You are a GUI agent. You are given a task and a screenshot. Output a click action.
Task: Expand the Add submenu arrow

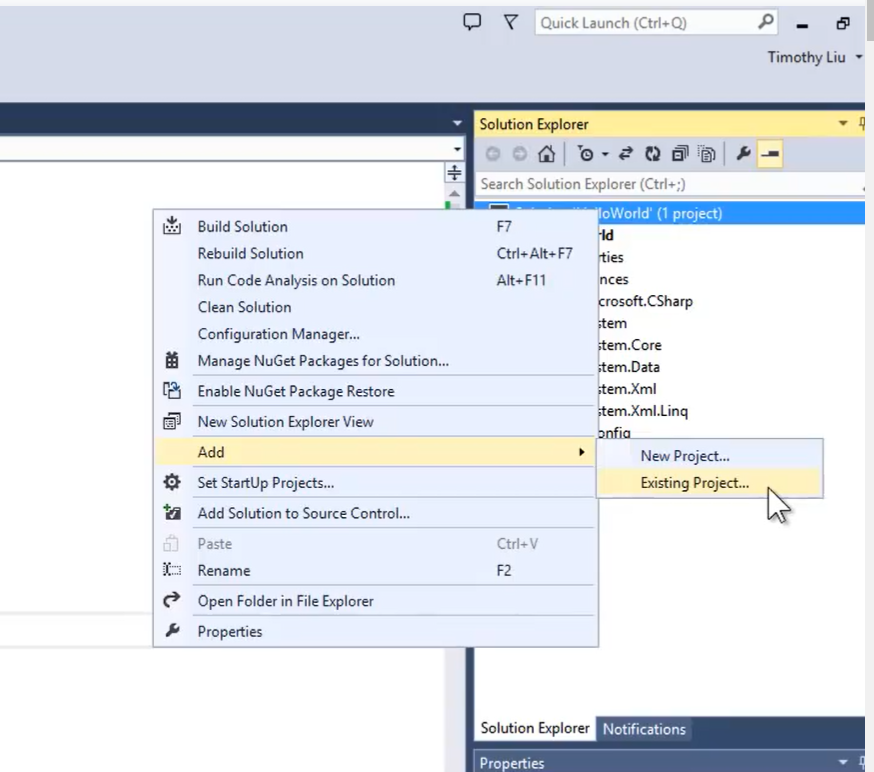pyautogui.click(x=581, y=451)
